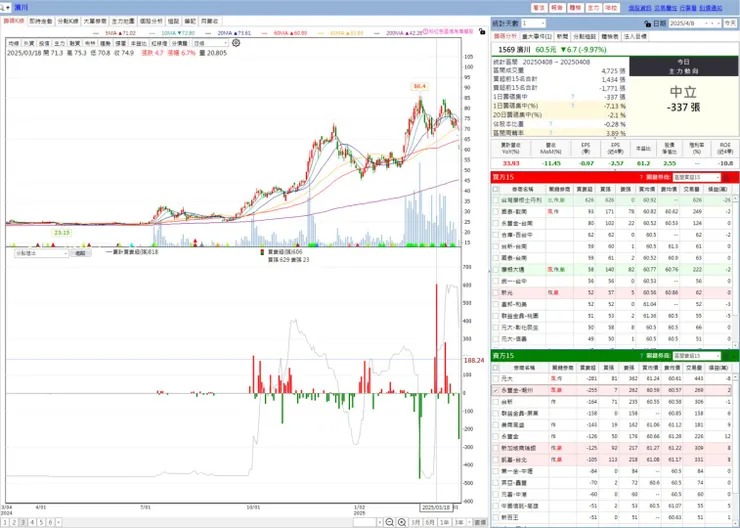Open the 重大事件(1) tab

point(537,36)
